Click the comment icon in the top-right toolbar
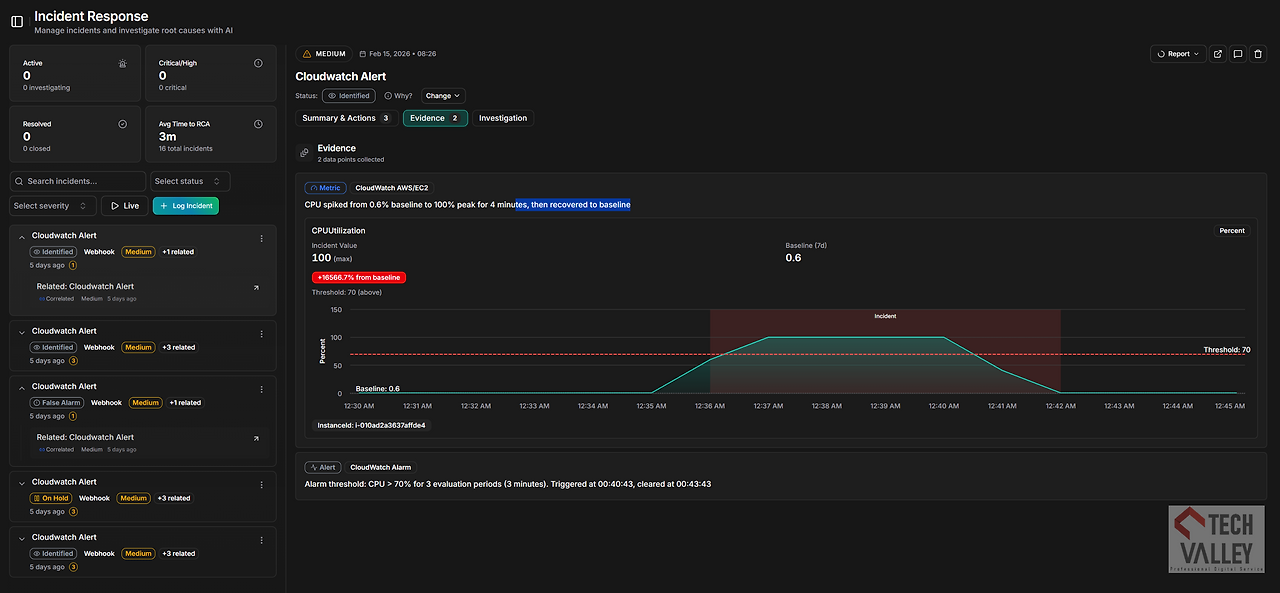The width and height of the screenshot is (1280, 593). pyautogui.click(x=1238, y=54)
